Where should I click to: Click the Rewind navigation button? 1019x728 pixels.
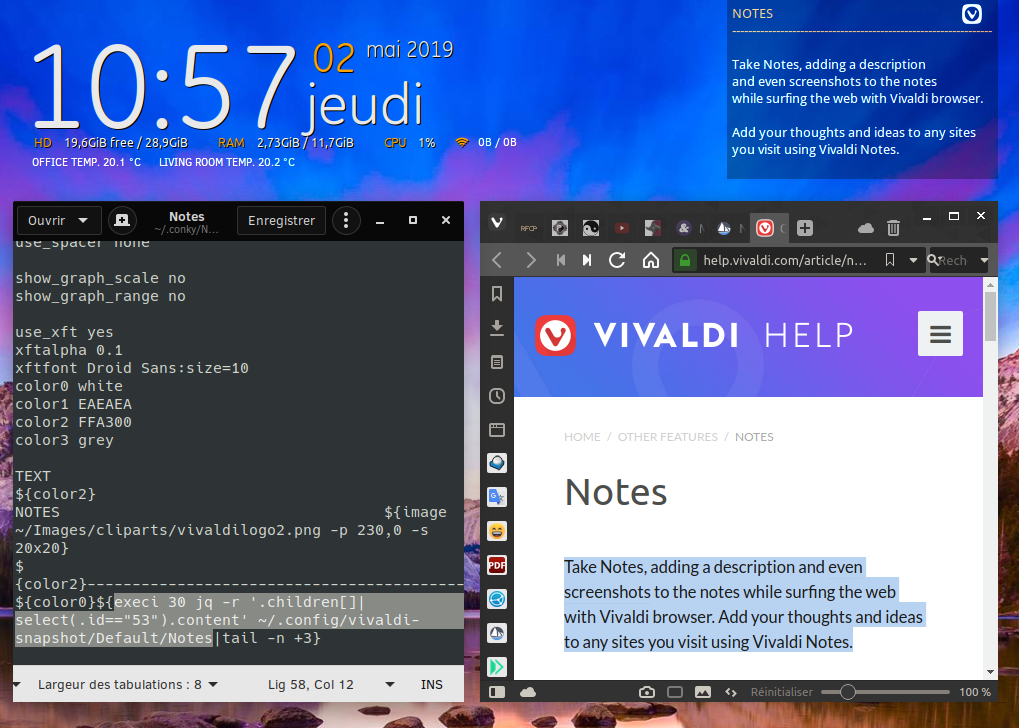561,260
